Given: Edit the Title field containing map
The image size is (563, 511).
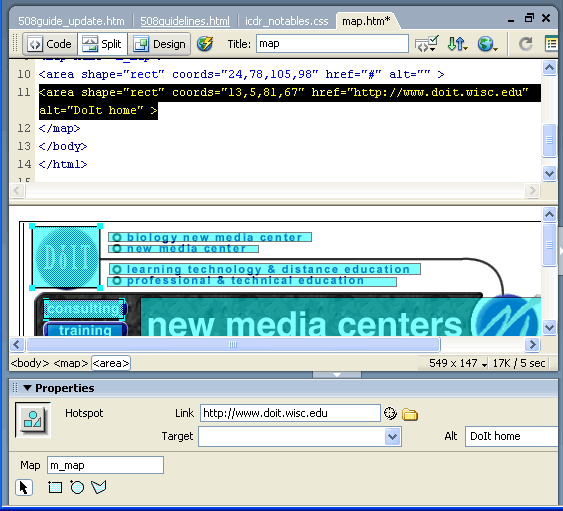Looking at the screenshot, I should pos(332,43).
